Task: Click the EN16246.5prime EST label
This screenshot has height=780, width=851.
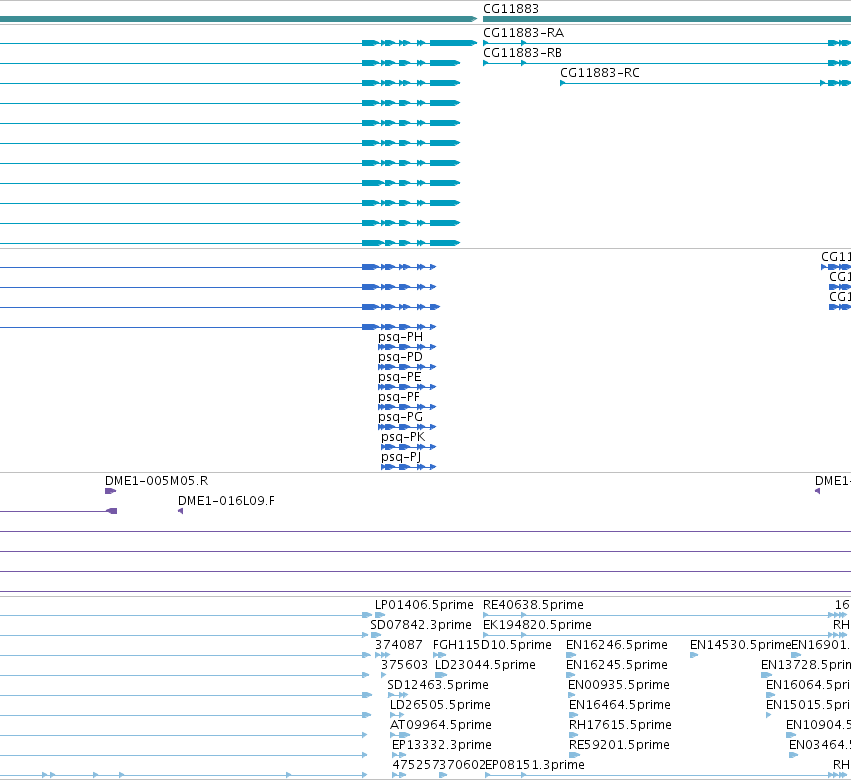Action: pyautogui.click(x=617, y=645)
